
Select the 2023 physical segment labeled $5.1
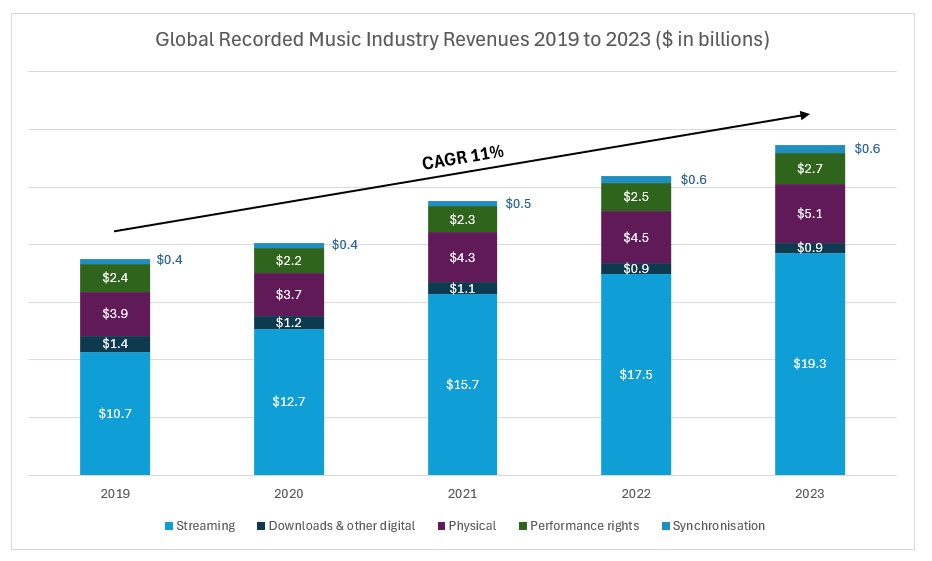[810, 213]
